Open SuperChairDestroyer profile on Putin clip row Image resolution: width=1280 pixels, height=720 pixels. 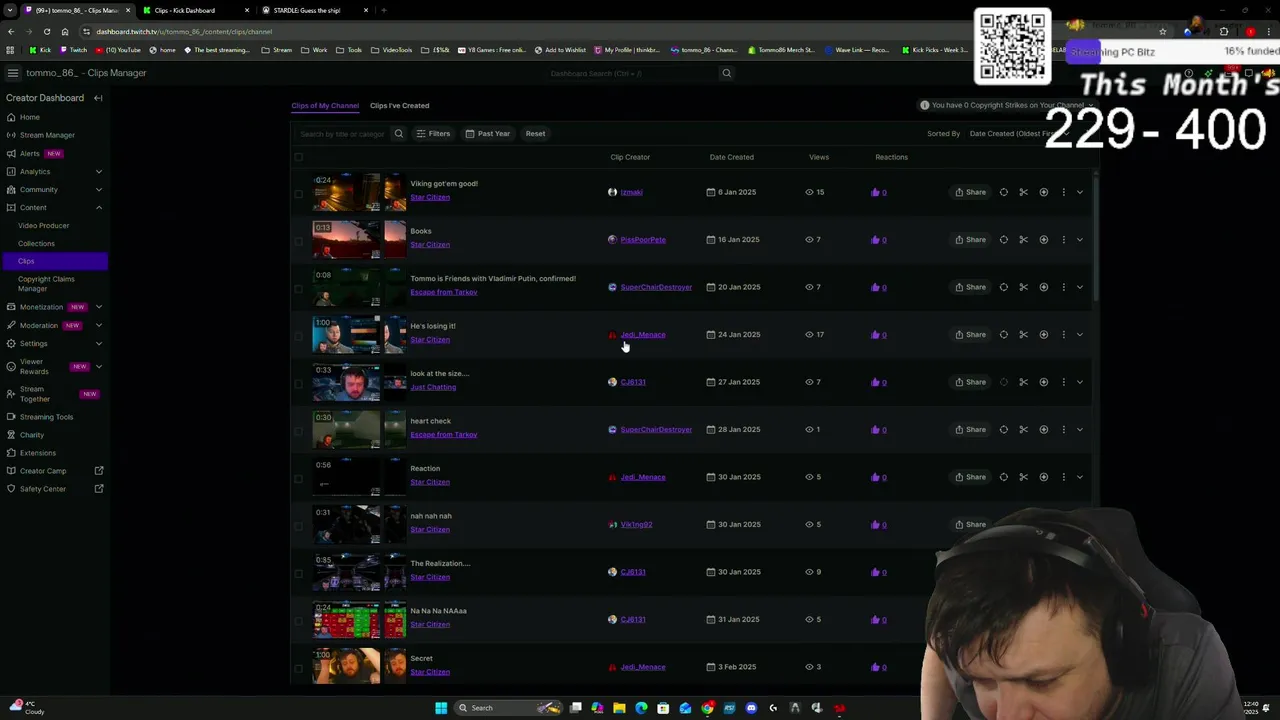click(x=656, y=287)
